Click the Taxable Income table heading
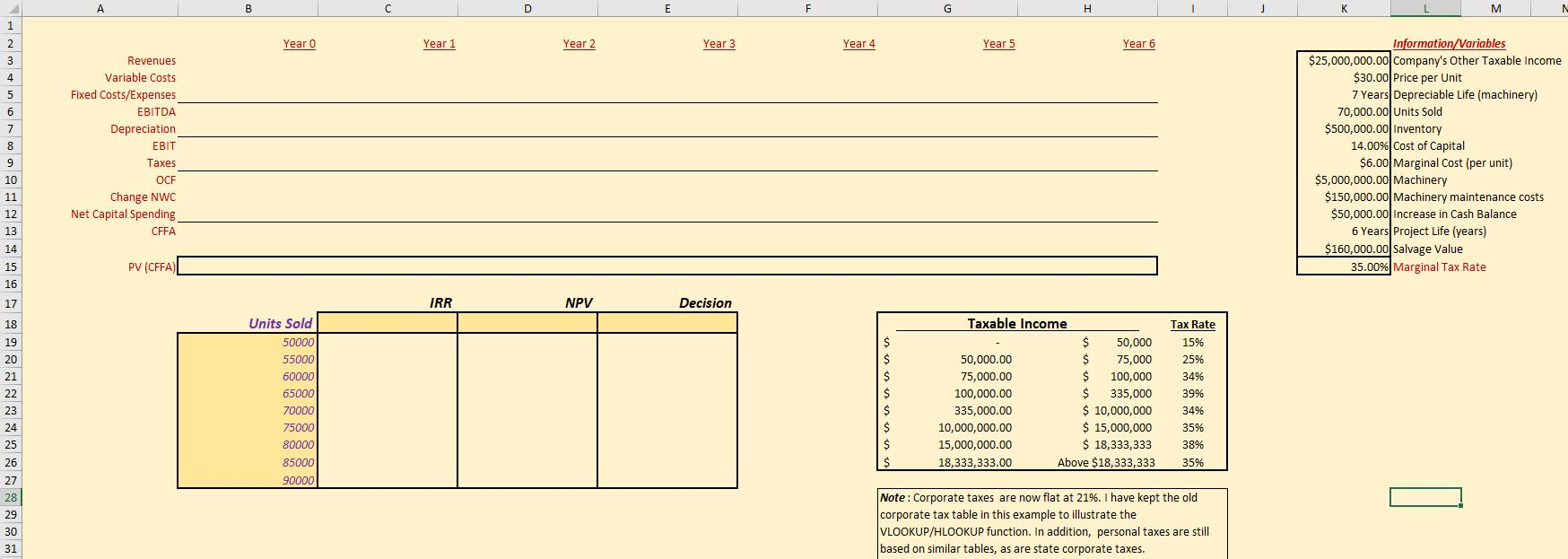Screen dimensions: 1568x559 click(1016, 323)
